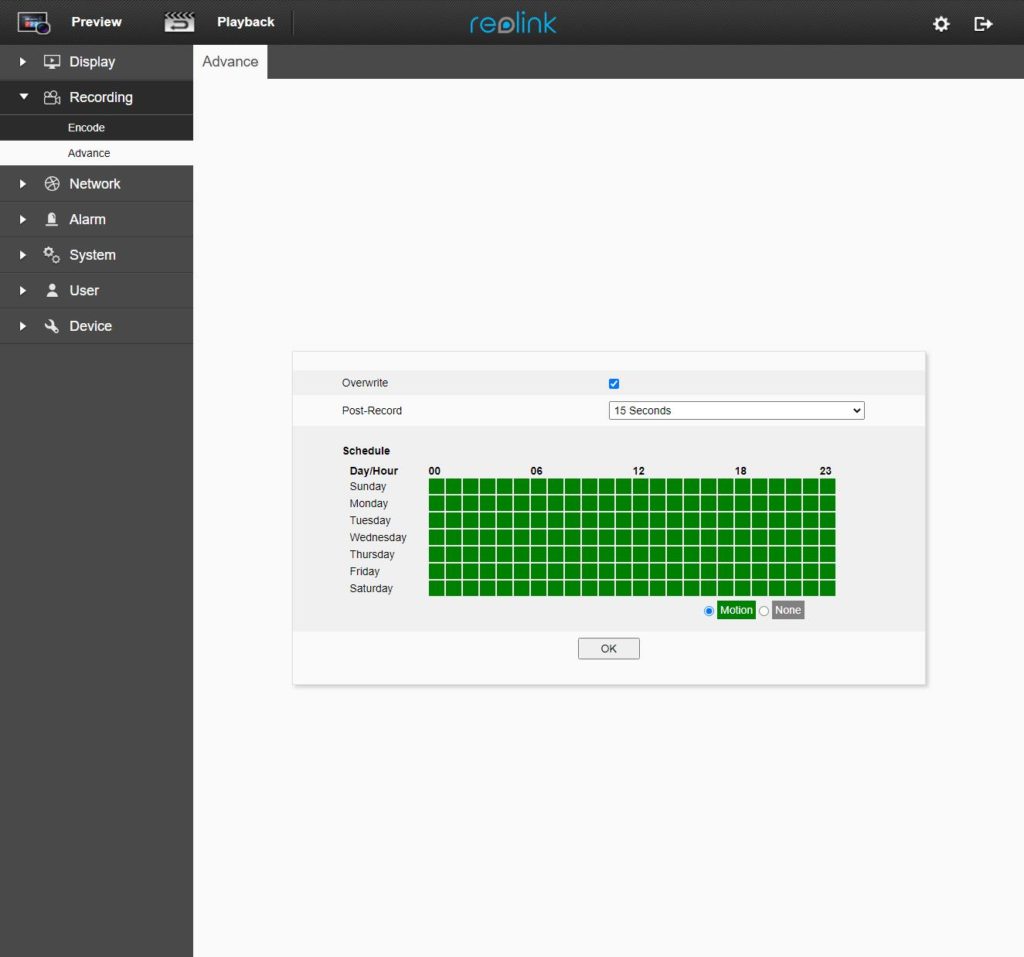This screenshot has height=957, width=1024.
Task: Click the Device wrench icon
Action: click(52, 326)
